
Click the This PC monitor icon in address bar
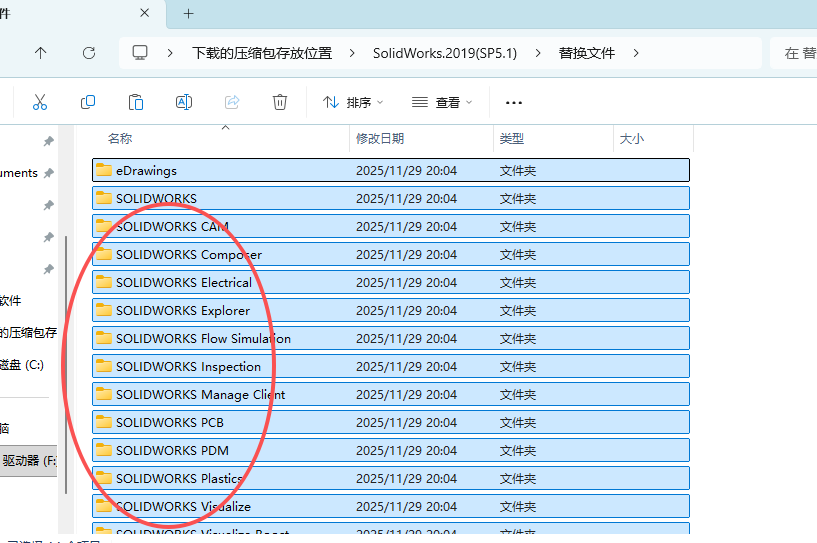[140, 53]
